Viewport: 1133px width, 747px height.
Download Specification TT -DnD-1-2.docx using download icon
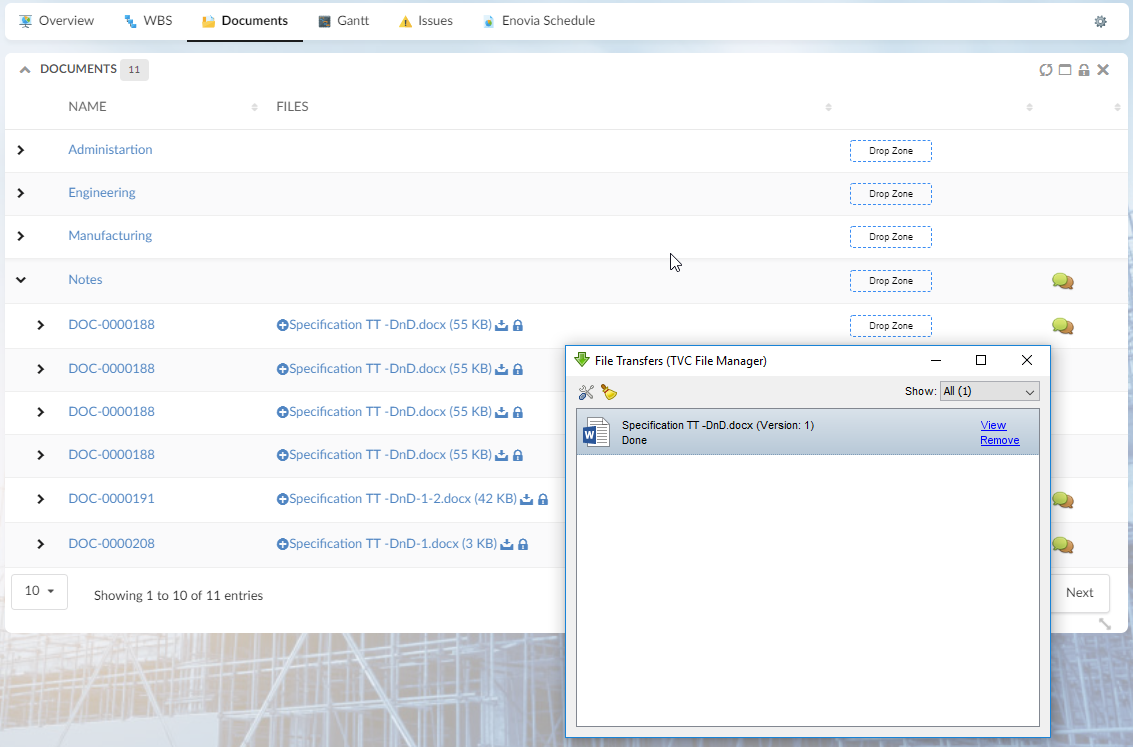click(527, 499)
